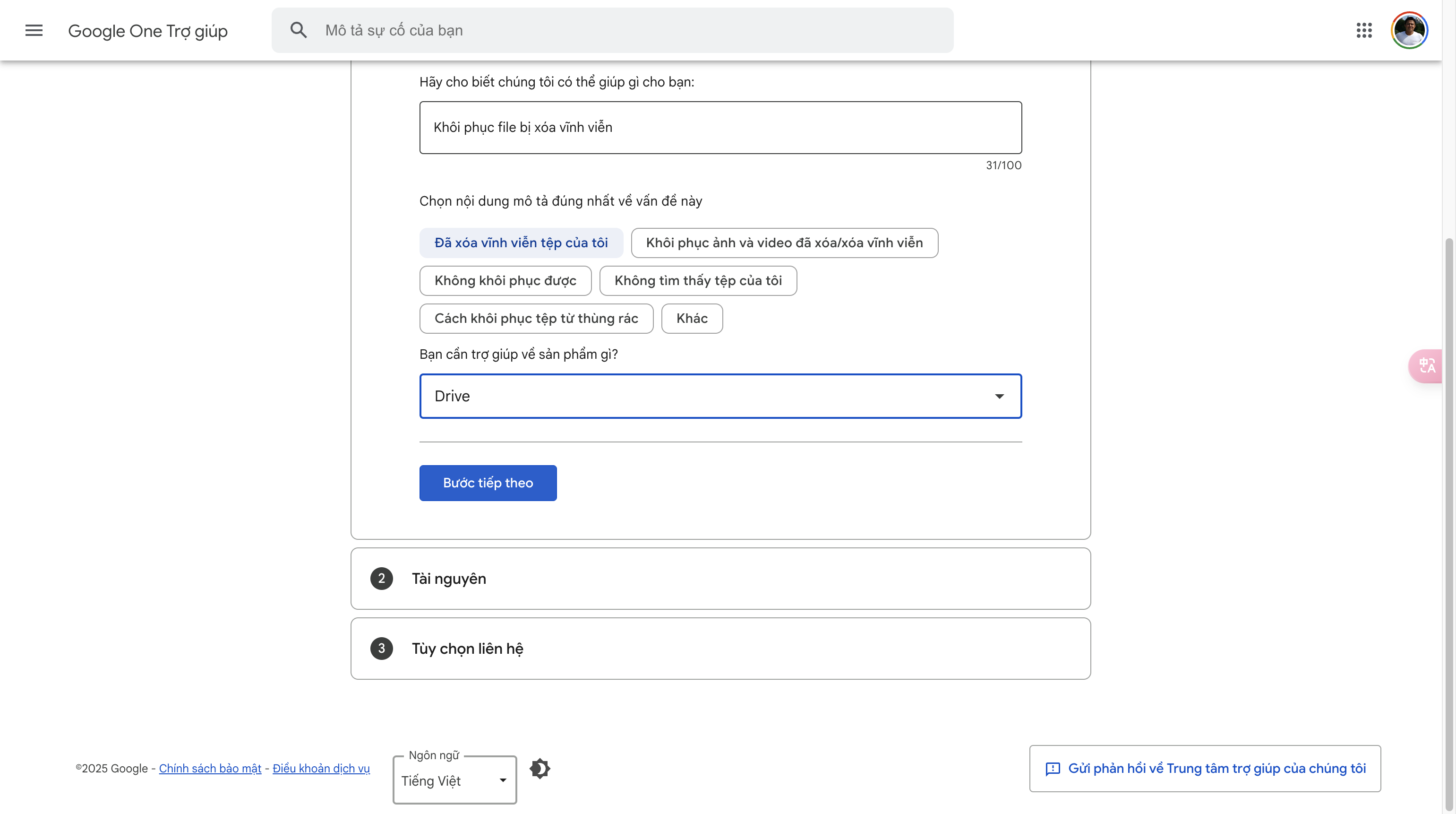Toggle dark mode brightness icon
The height and width of the screenshot is (814, 1456).
540,768
